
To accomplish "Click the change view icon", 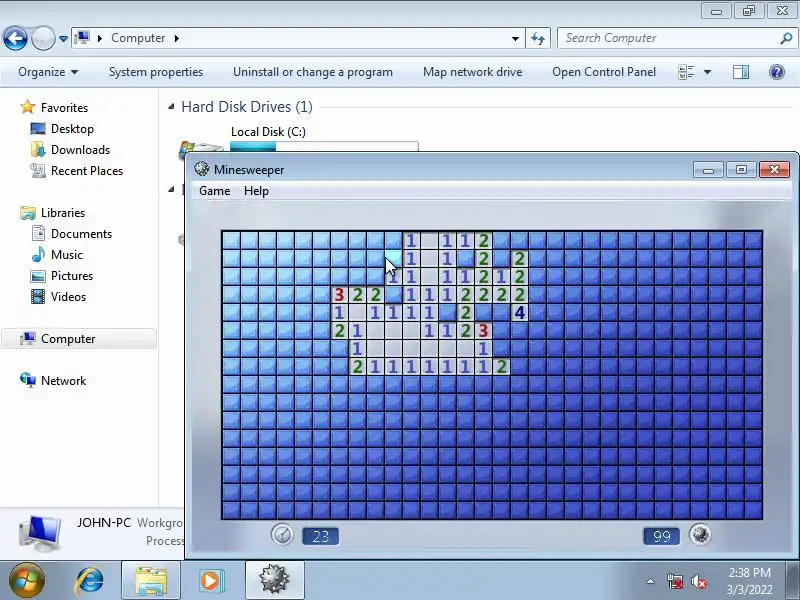I will [686, 72].
